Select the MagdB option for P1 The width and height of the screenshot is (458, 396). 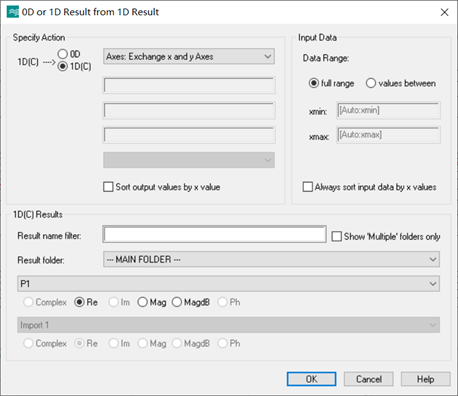coord(177,302)
